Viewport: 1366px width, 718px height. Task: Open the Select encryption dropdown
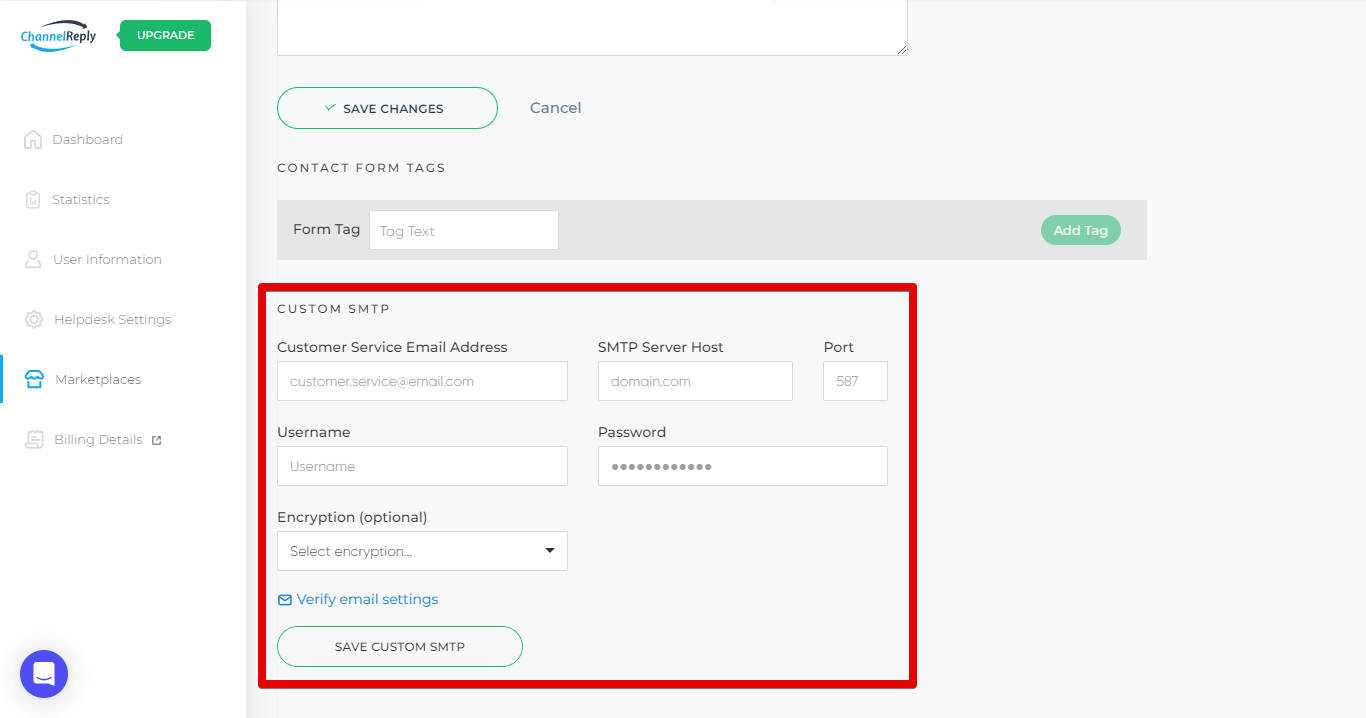[x=422, y=551]
